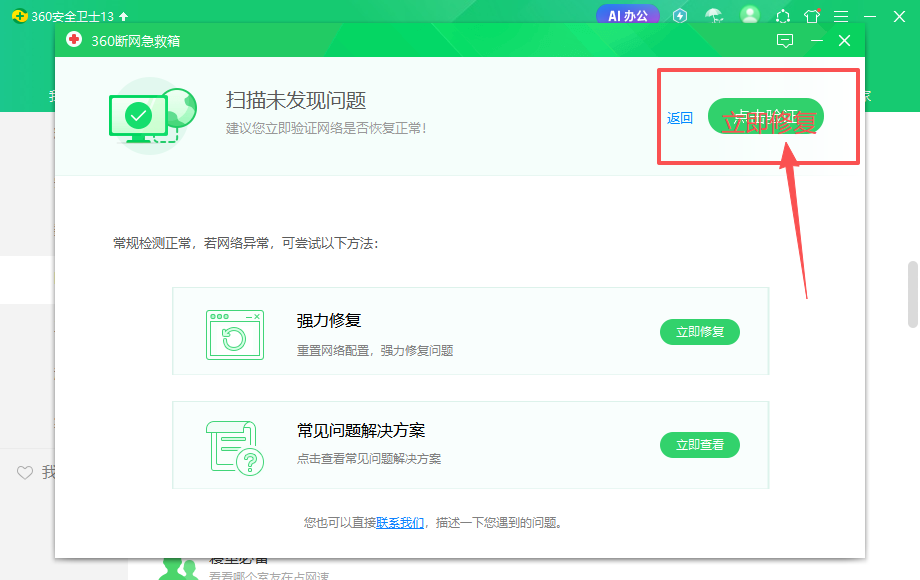Click the main window vertical scrollbar

tap(912, 295)
